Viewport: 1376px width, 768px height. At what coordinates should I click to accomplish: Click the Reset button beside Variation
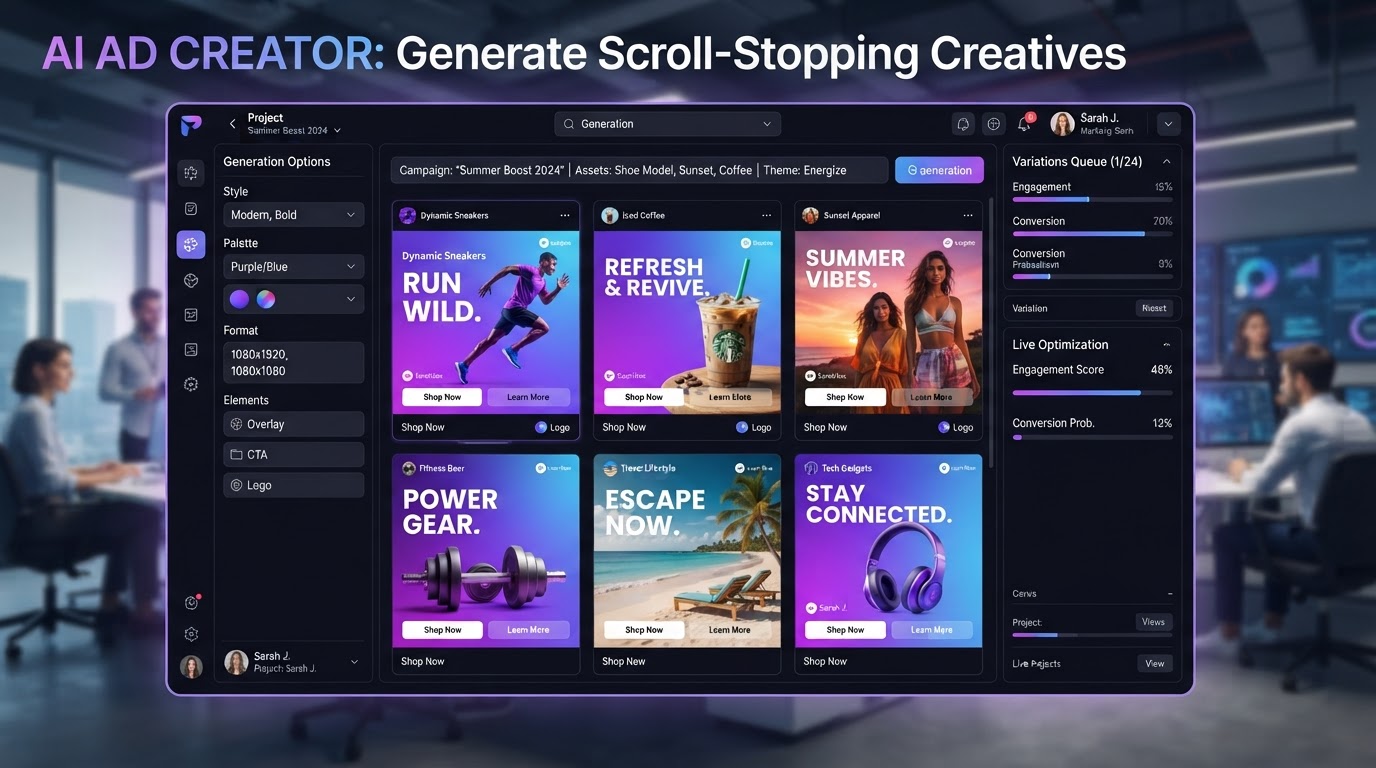pyautogui.click(x=1154, y=308)
